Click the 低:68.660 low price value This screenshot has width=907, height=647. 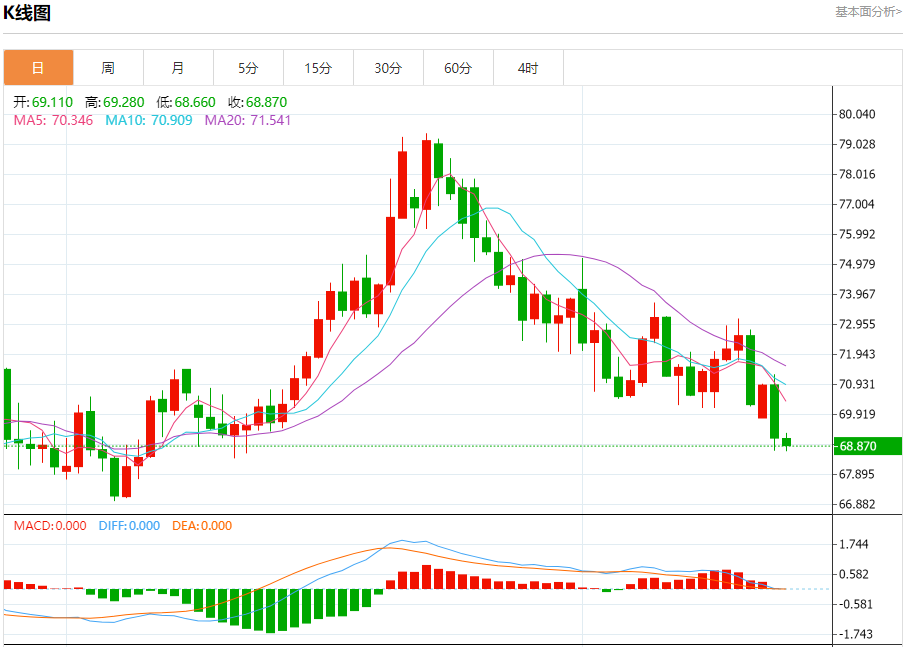tap(186, 102)
